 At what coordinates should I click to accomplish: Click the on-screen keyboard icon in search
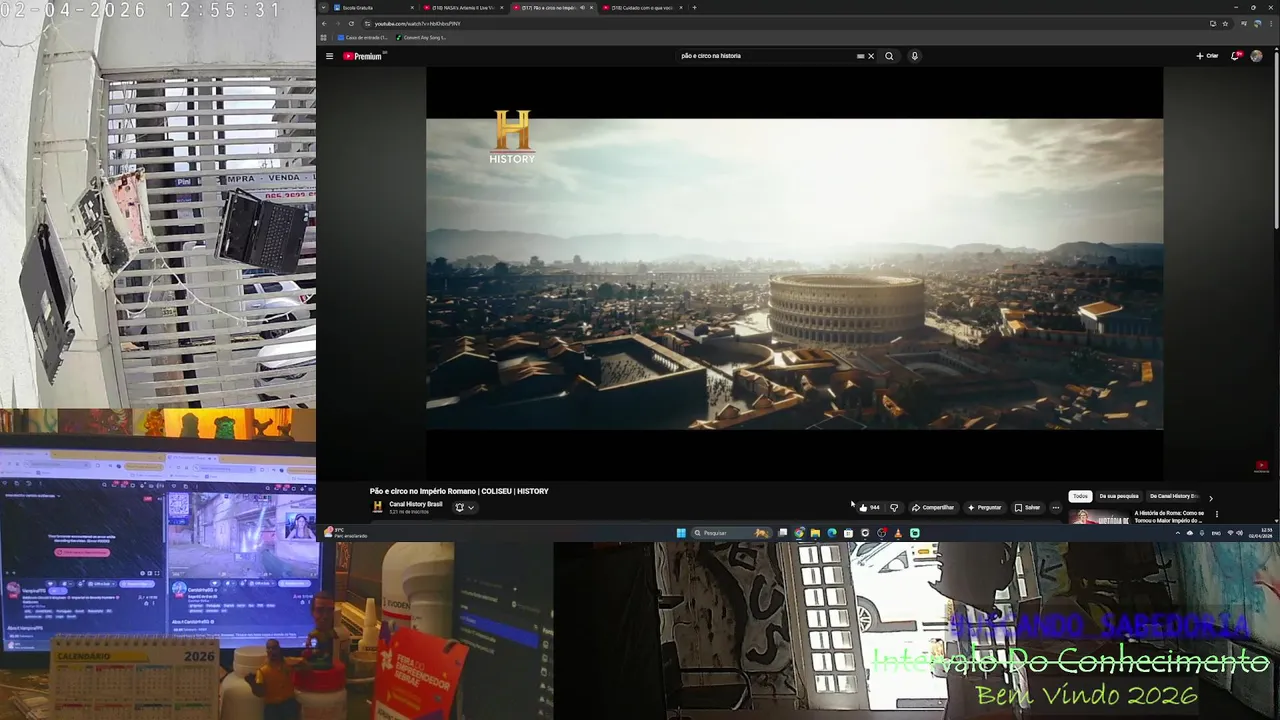[860, 56]
